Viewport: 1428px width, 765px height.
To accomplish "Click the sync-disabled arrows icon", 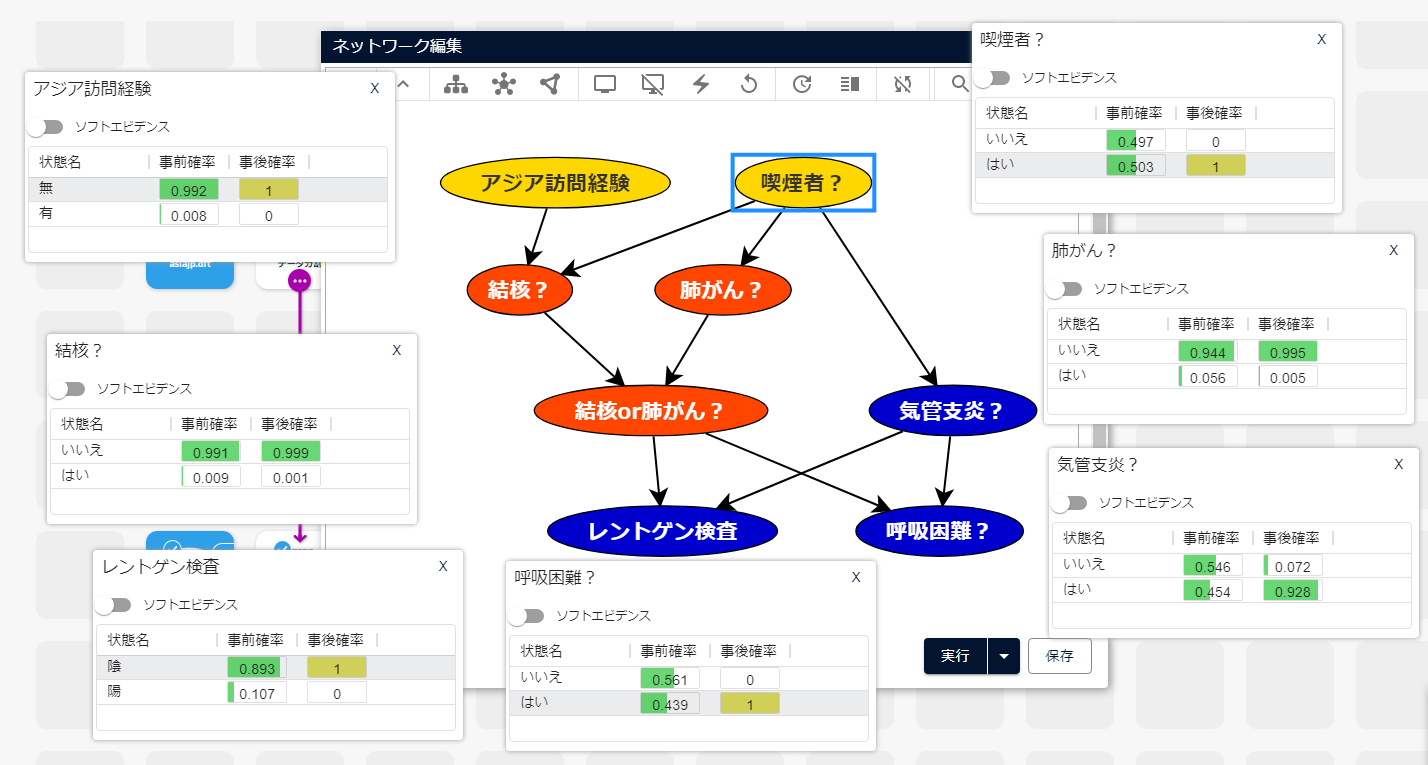I will (904, 85).
